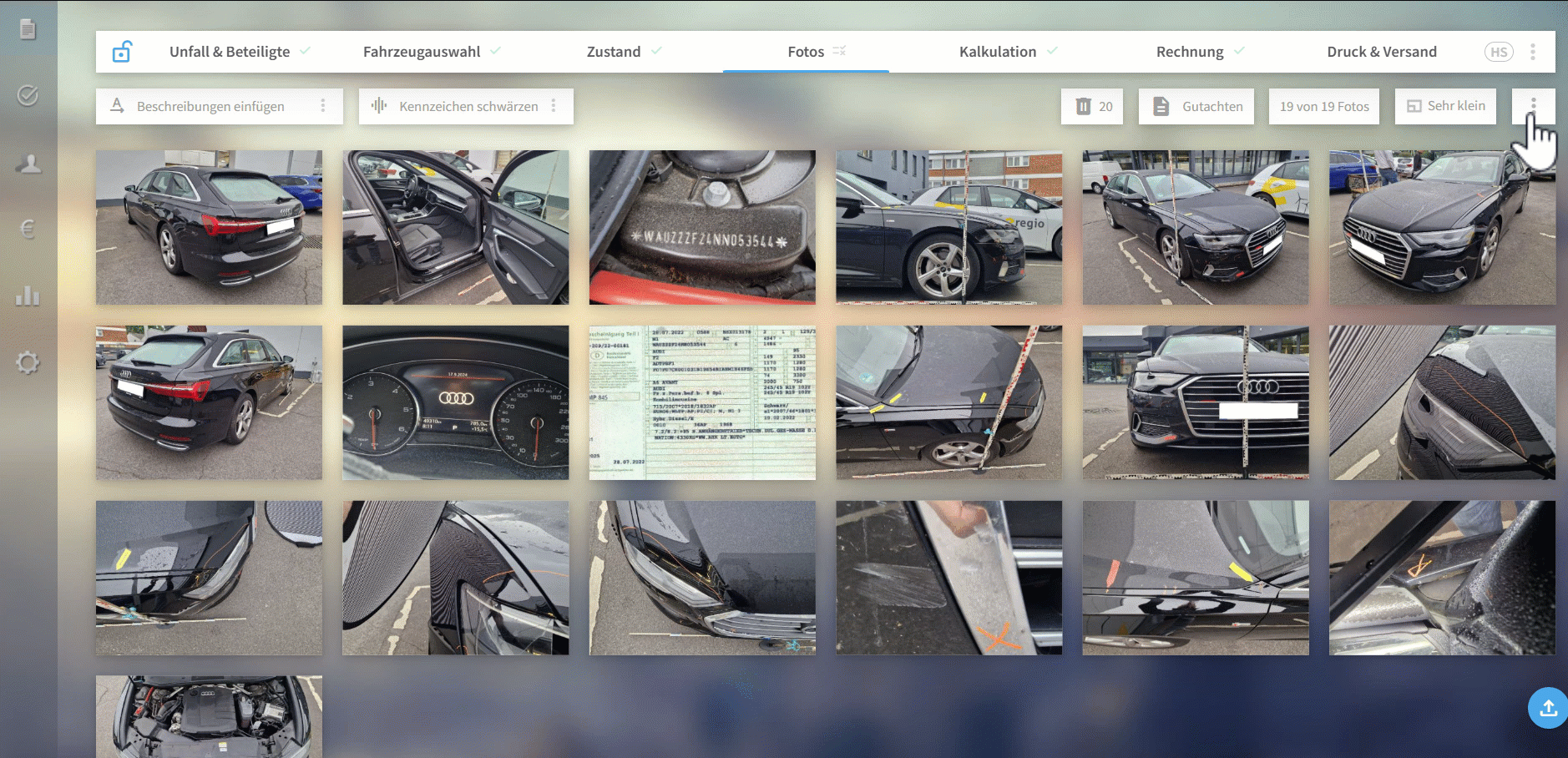This screenshot has height=758, width=1568.
Task: Click the waveform icon for Kennzeichen schwärzen
Action: 379,105
